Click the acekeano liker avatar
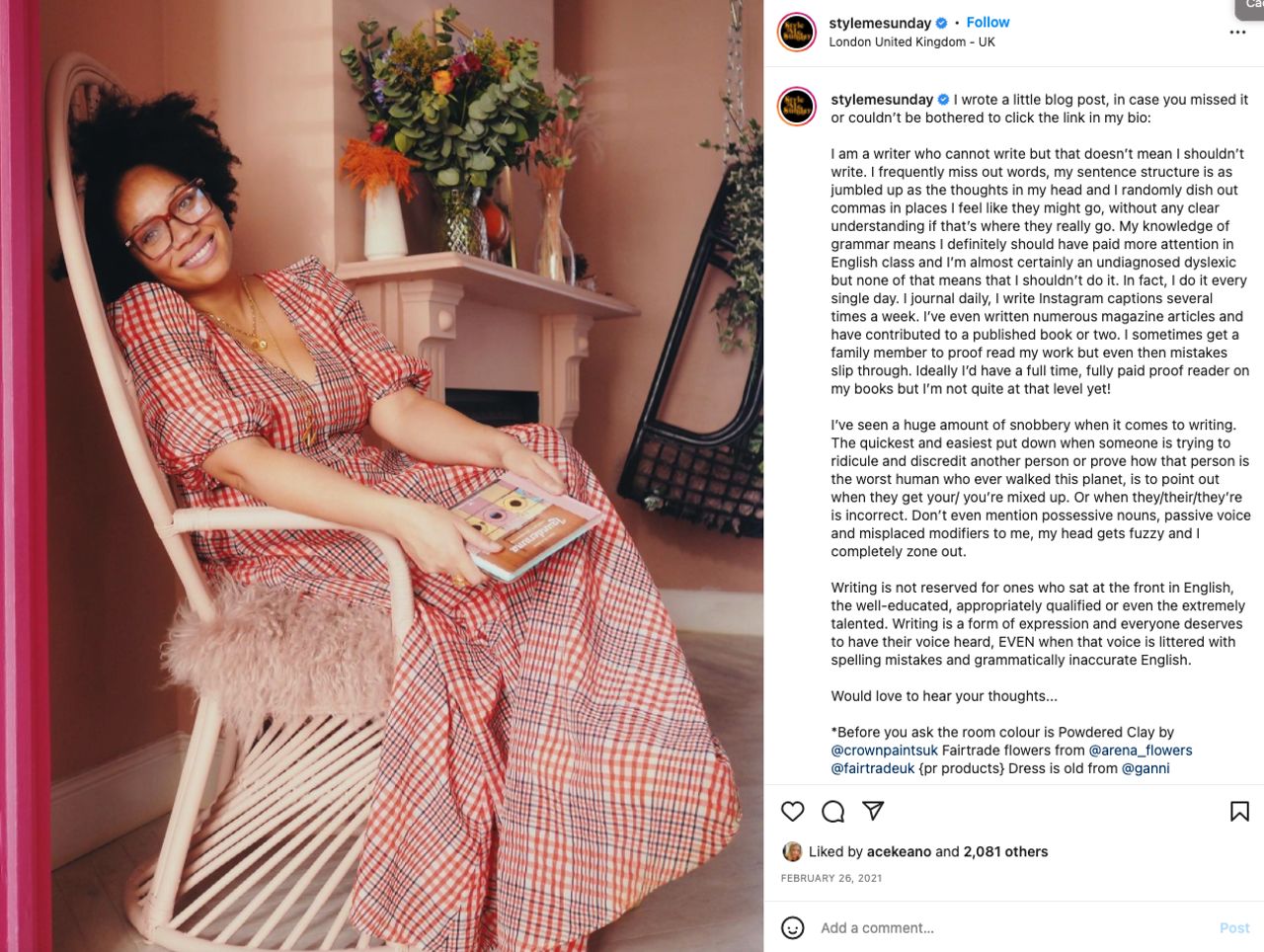1264x952 pixels. 792,851
